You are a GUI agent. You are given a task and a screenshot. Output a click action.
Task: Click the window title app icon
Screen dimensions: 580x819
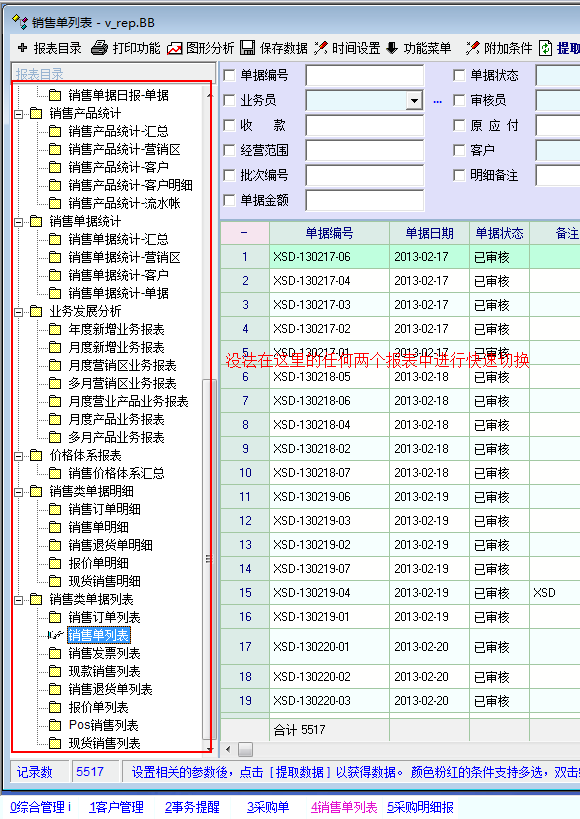(x=19, y=22)
